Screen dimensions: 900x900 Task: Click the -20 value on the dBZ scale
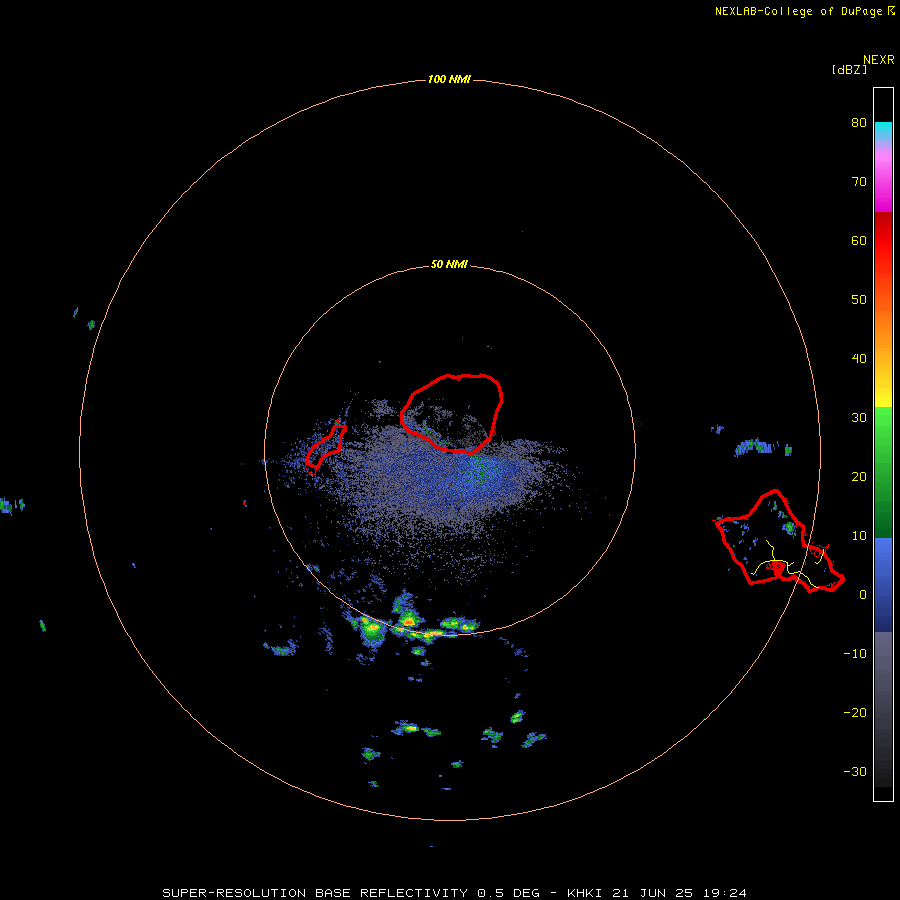tap(855, 712)
